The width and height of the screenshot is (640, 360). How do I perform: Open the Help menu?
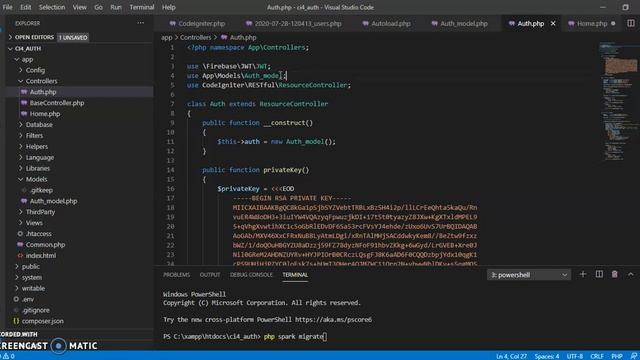[x=169, y=7]
